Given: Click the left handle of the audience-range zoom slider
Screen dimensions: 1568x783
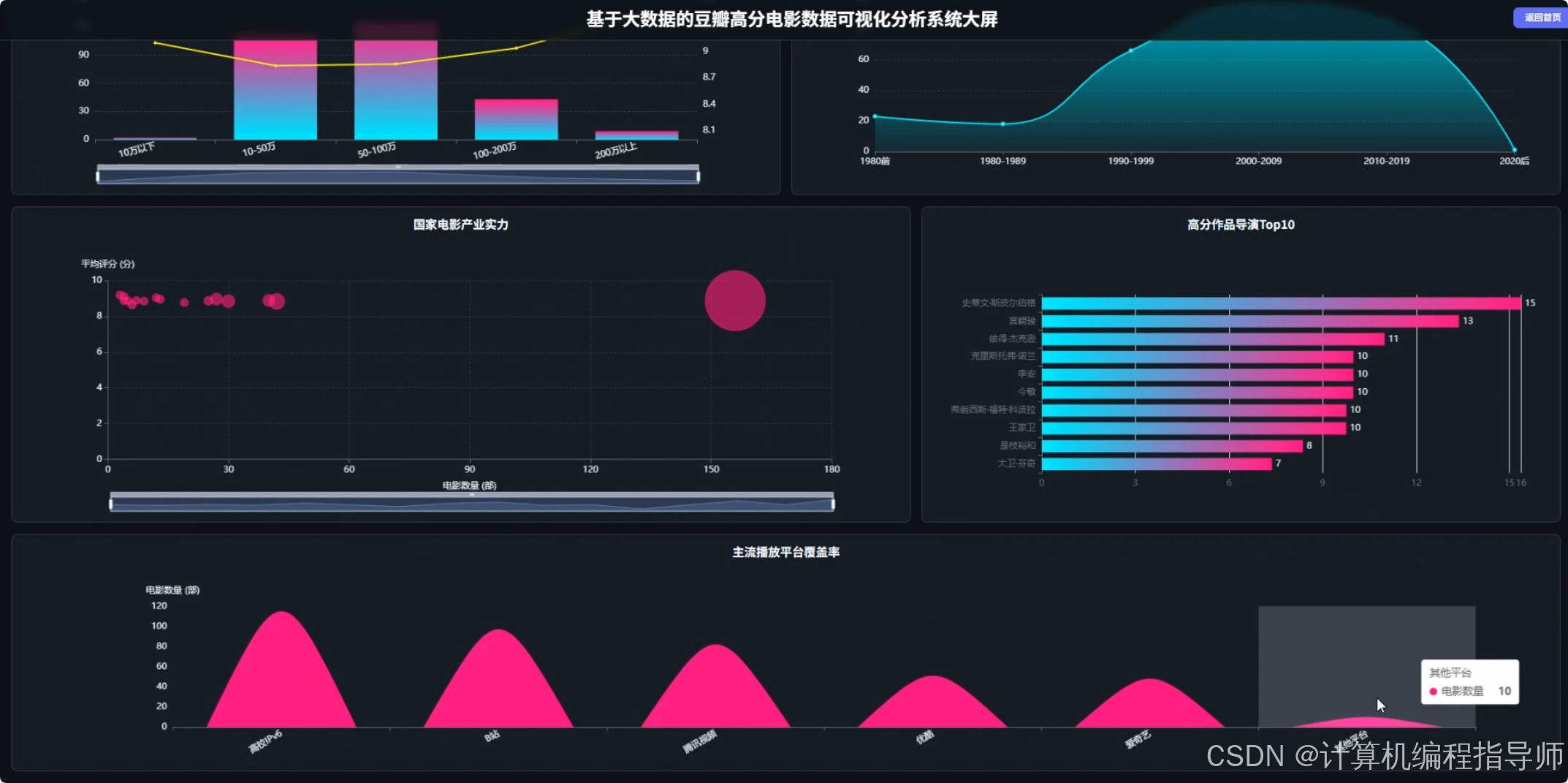Looking at the screenshot, I should (x=98, y=175).
